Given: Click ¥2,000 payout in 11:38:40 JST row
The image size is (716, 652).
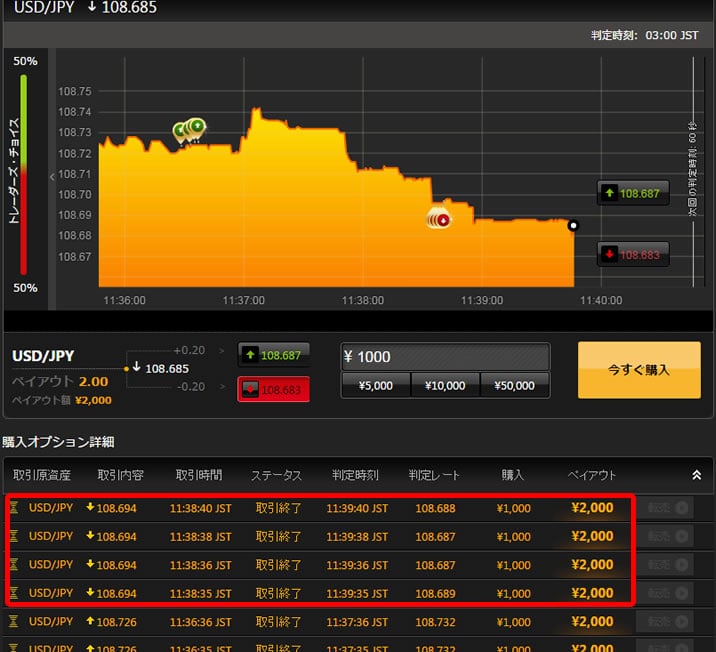Looking at the screenshot, I should coord(592,507).
